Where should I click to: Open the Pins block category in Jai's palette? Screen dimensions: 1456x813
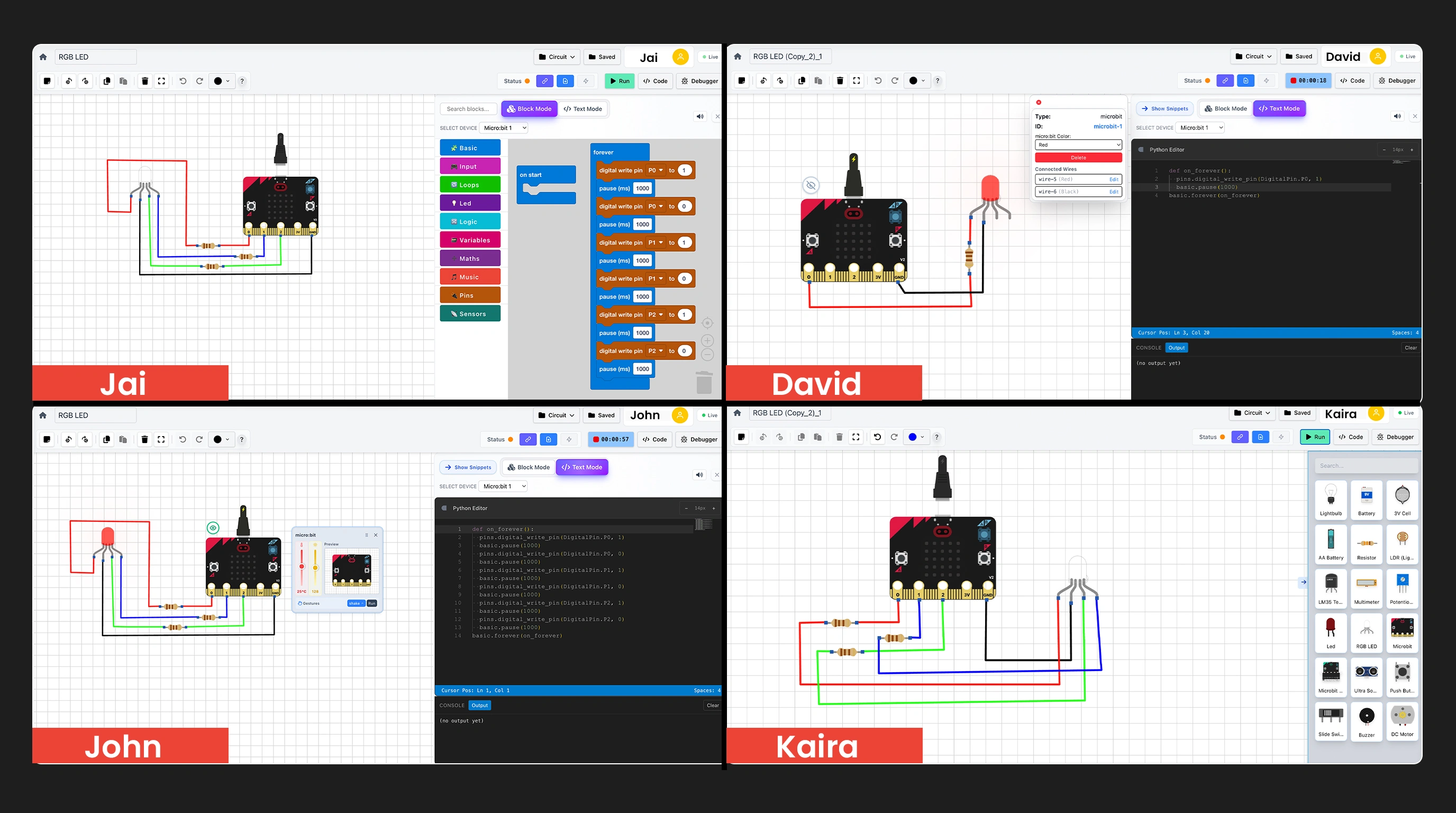tap(470, 295)
